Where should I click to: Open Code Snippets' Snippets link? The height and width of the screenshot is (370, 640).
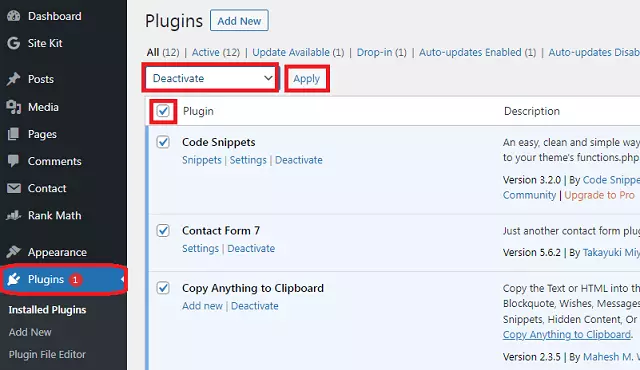(x=202, y=160)
